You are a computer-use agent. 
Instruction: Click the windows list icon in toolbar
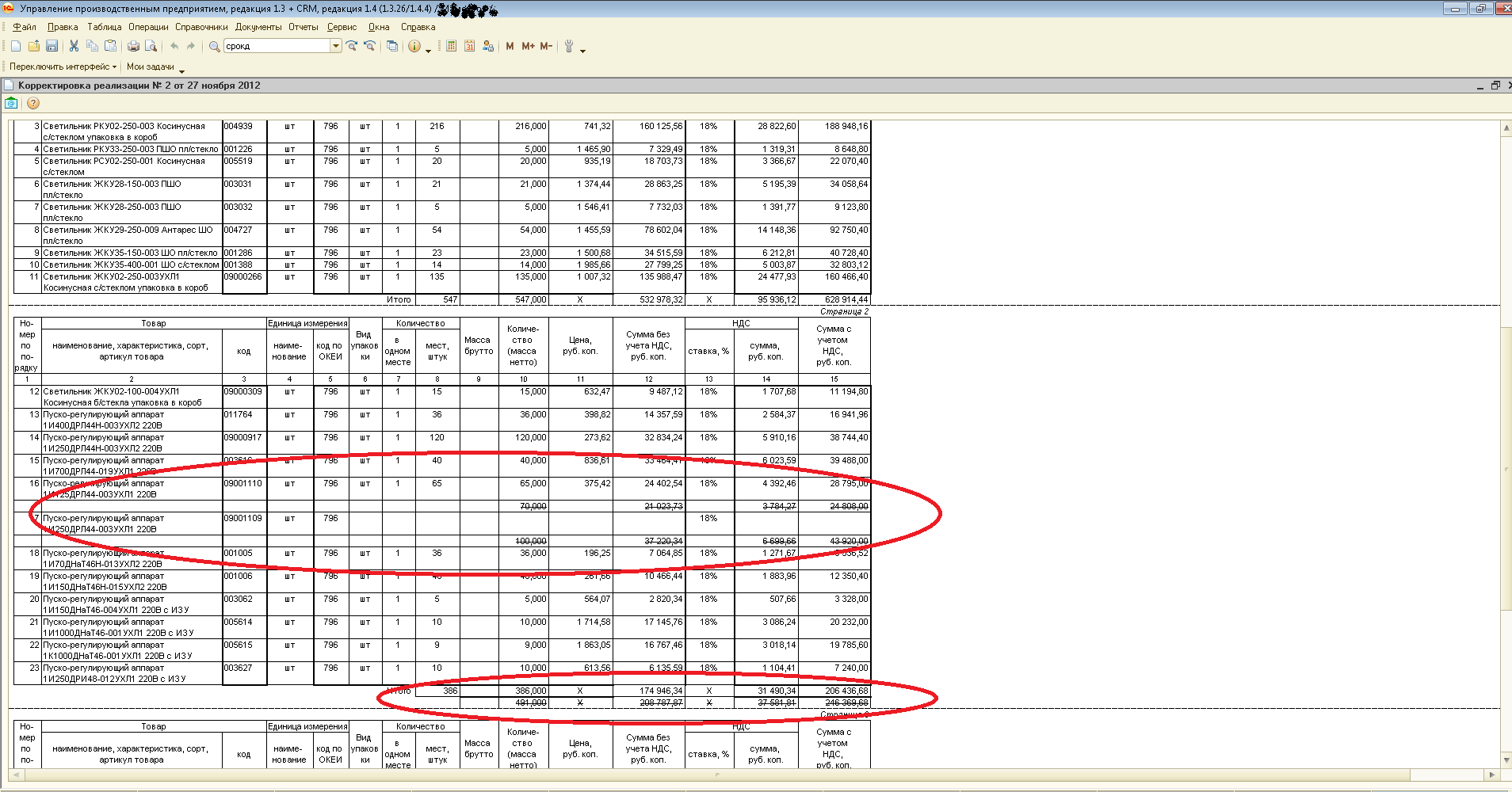click(392, 46)
